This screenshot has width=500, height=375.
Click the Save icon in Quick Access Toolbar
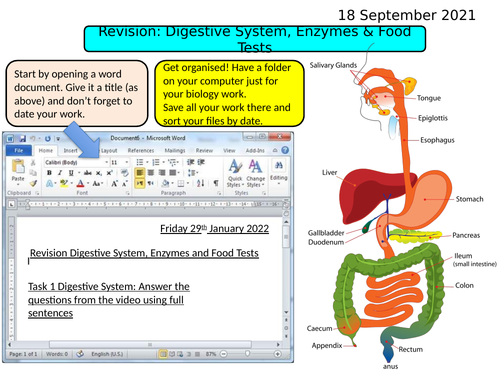pos(22,138)
